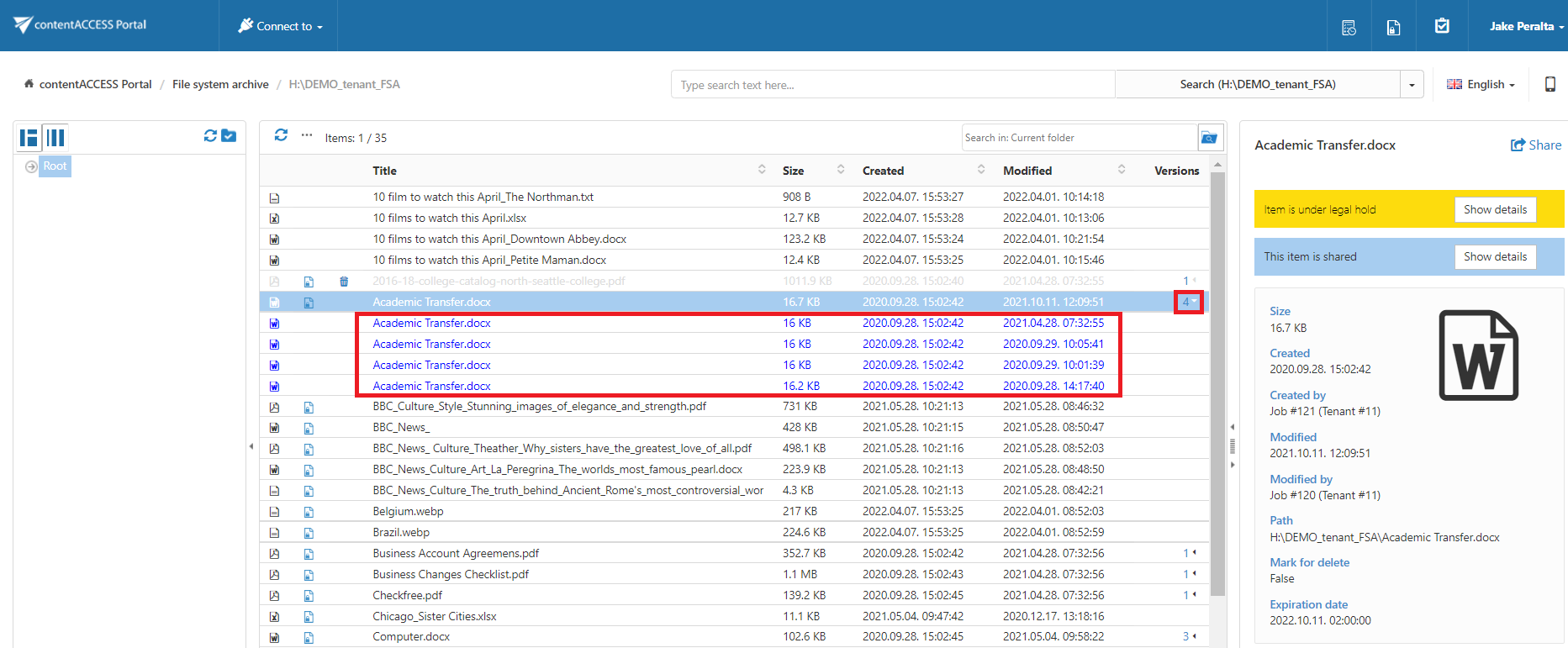Collapse the versions of the selected Academic Transfer.docx
1568x648 pixels.
1189,302
